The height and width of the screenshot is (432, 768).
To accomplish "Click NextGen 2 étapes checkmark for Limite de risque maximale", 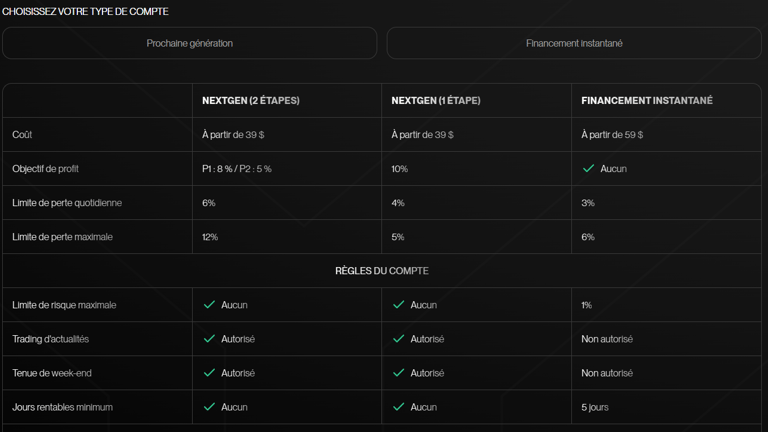I will coord(209,304).
